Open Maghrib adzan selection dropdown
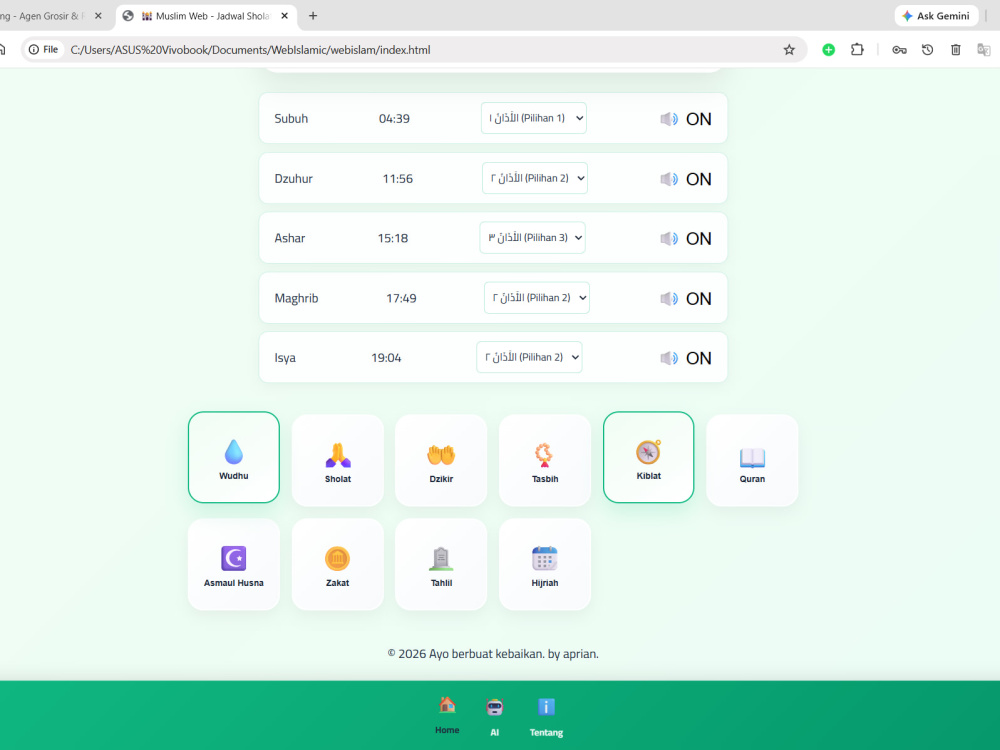The height and width of the screenshot is (750, 1000). (x=536, y=297)
